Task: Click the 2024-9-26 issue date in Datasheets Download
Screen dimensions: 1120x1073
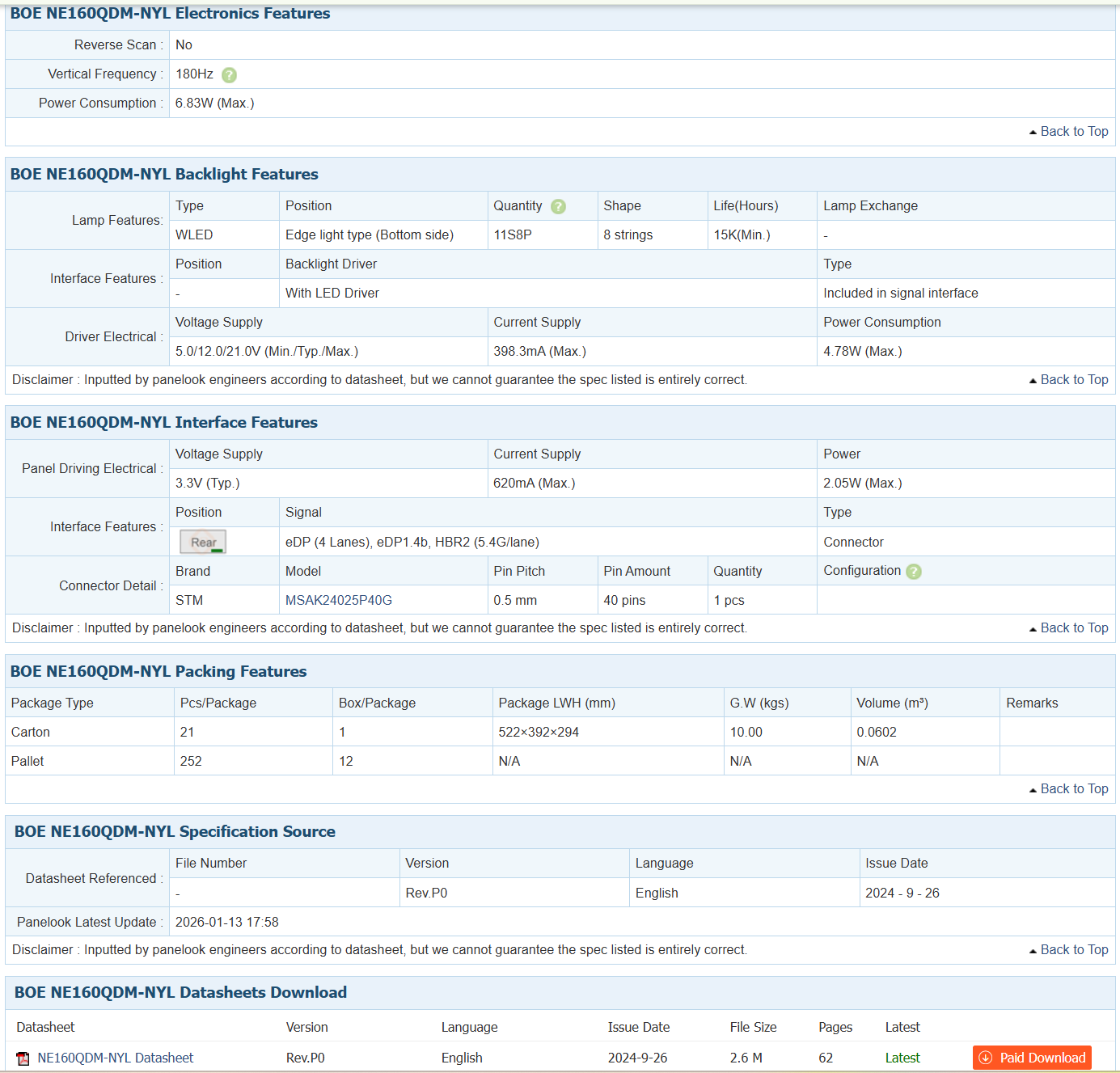Action: tap(638, 1058)
